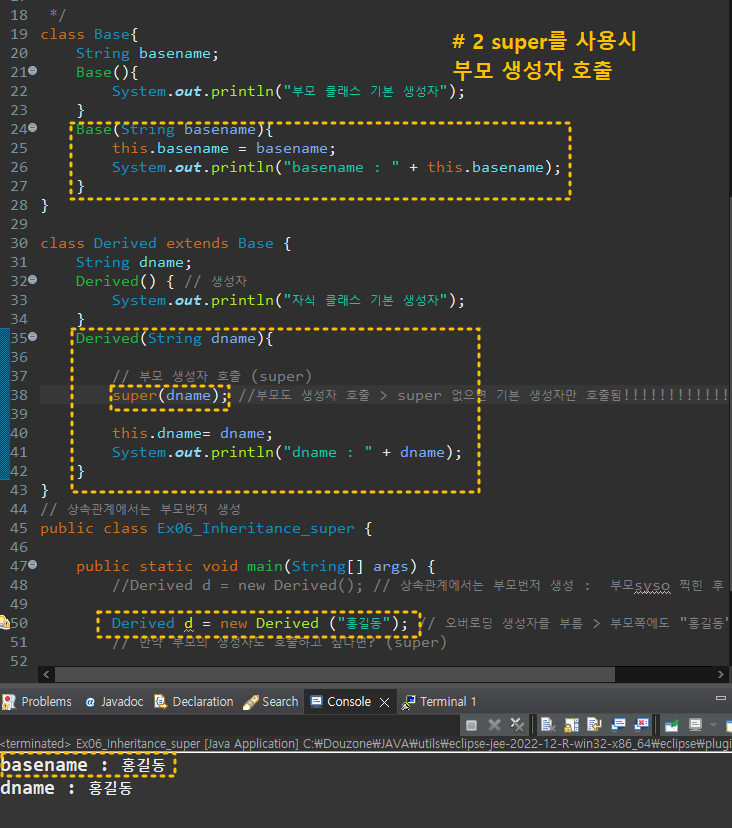Toggle Show Console When Standard Out Changes

618,725
